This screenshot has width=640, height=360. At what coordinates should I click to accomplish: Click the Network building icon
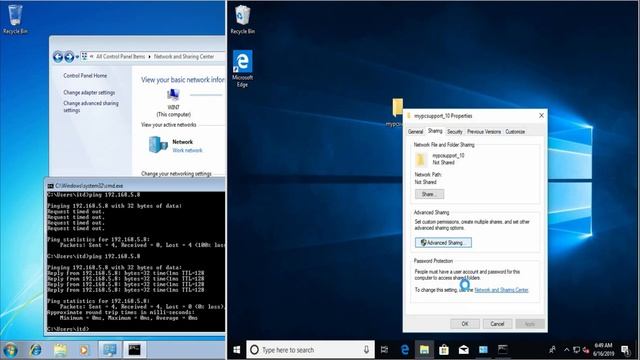click(158, 145)
